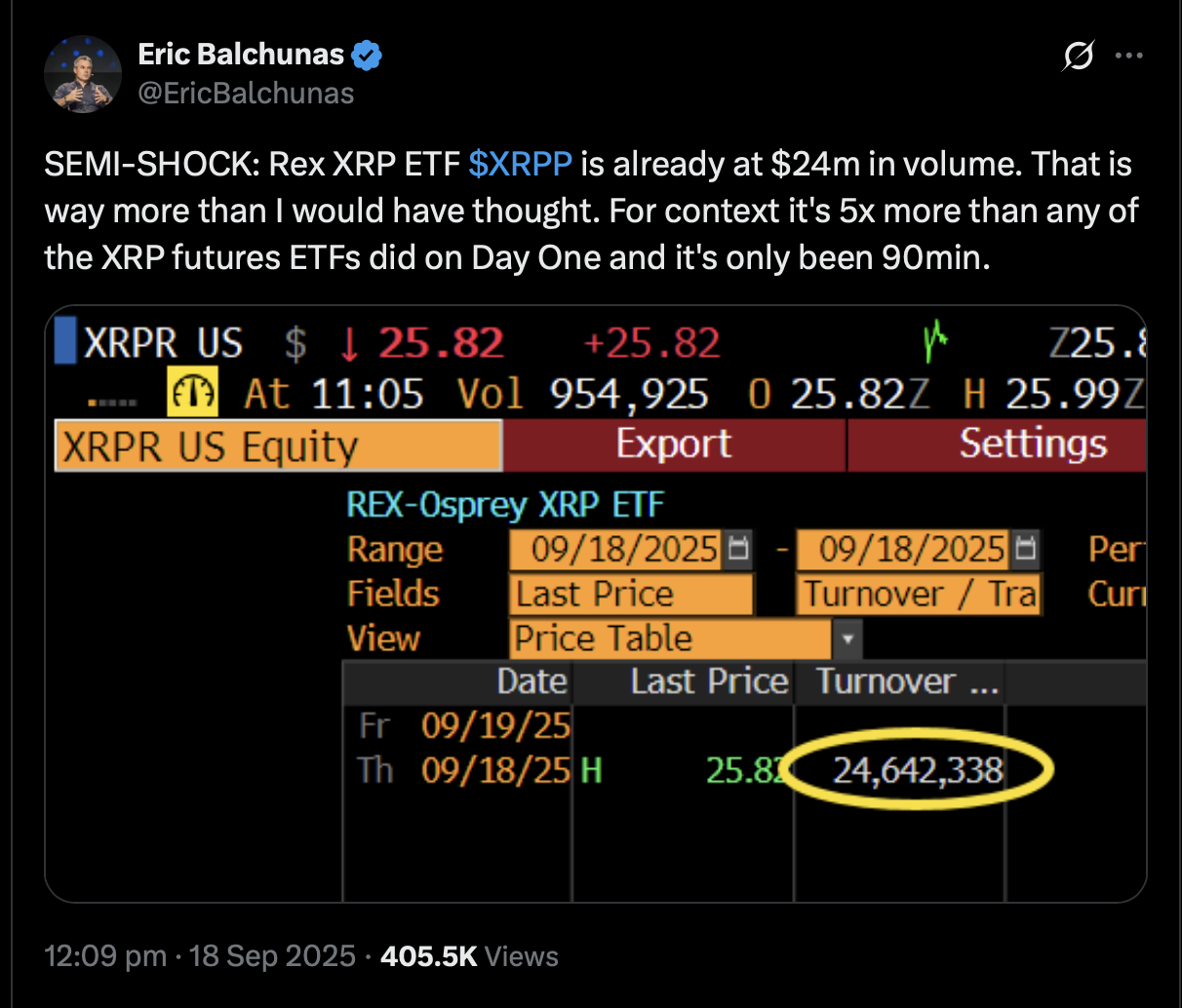The height and width of the screenshot is (1008, 1182).
Task: Open Eric Balchunas profile avatar
Action: click(x=82, y=74)
